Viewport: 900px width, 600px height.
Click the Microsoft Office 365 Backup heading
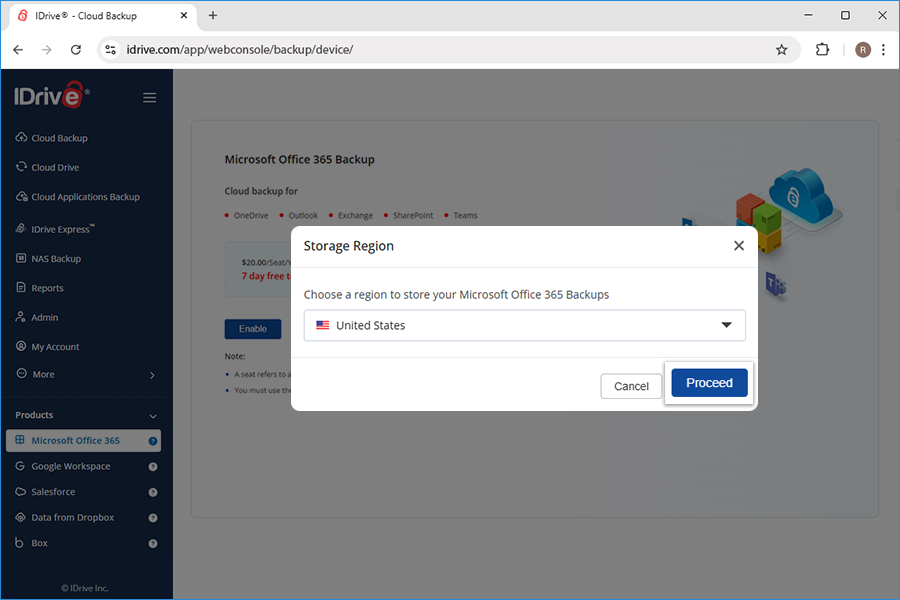[x=299, y=160]
